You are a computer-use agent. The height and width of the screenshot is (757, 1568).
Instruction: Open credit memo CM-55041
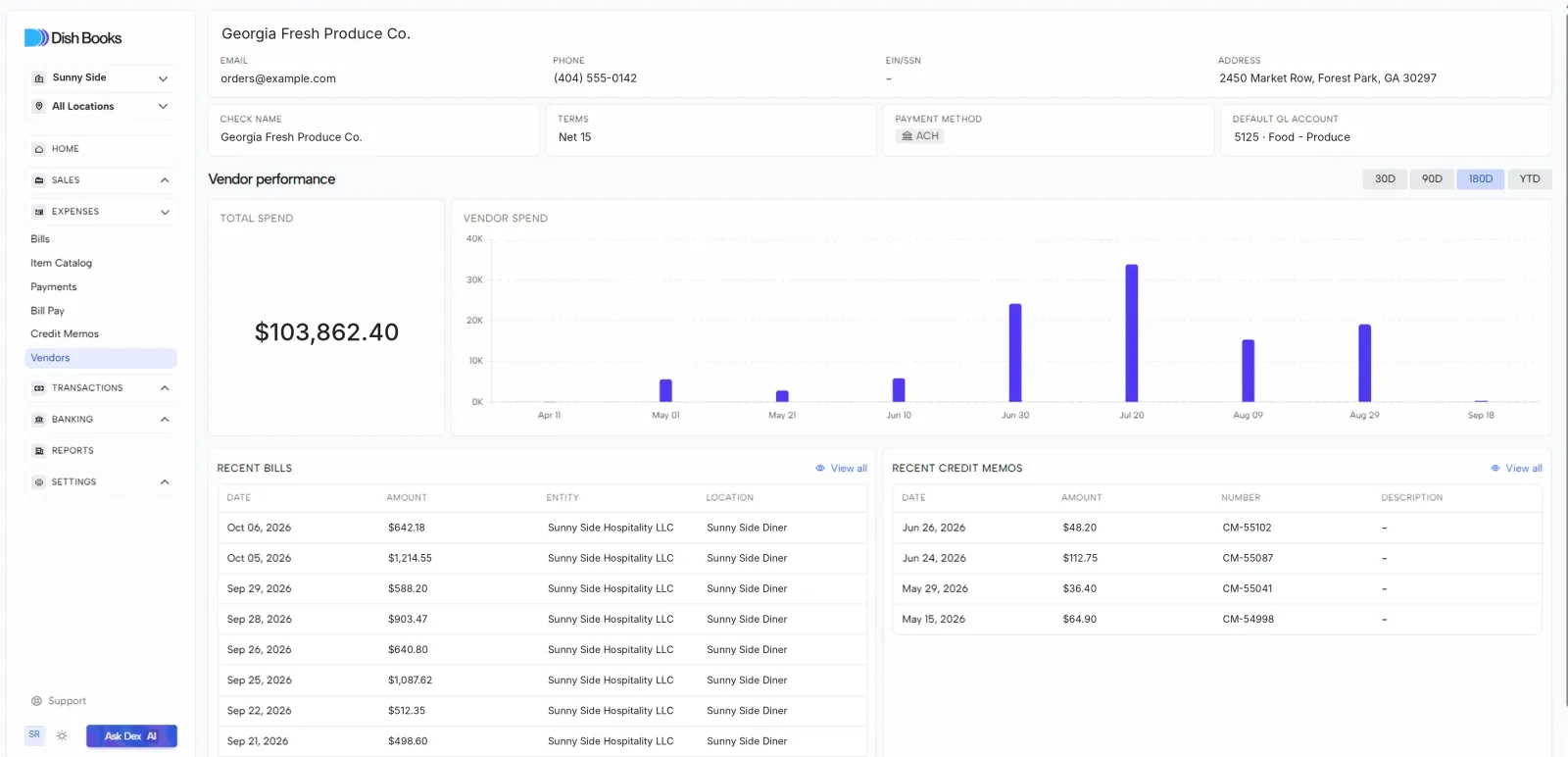pos(1217,588)
